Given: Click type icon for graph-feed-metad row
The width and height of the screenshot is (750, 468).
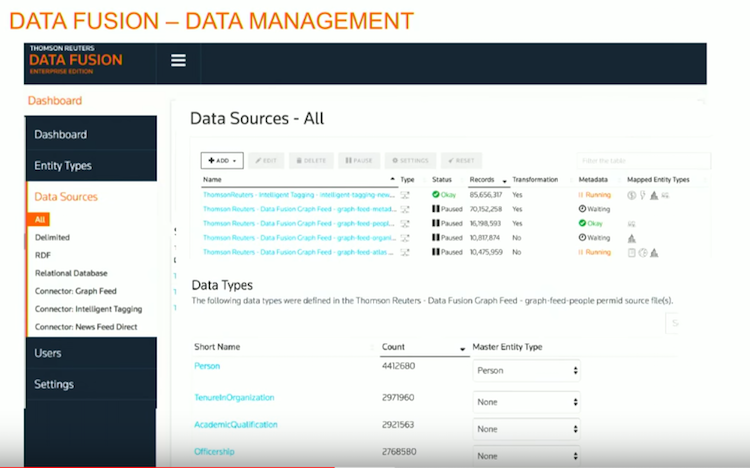Looking at the screenshot, I should 405,209.
